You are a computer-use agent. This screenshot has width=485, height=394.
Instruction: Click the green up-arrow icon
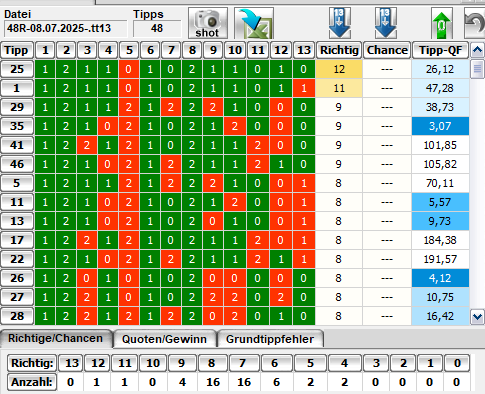[442, 23]
